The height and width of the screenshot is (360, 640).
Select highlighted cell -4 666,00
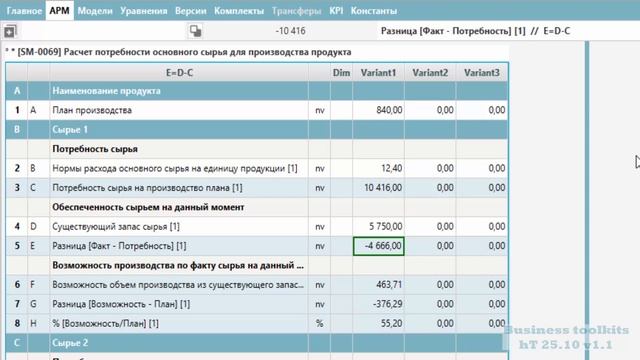(x=378, y=246)
